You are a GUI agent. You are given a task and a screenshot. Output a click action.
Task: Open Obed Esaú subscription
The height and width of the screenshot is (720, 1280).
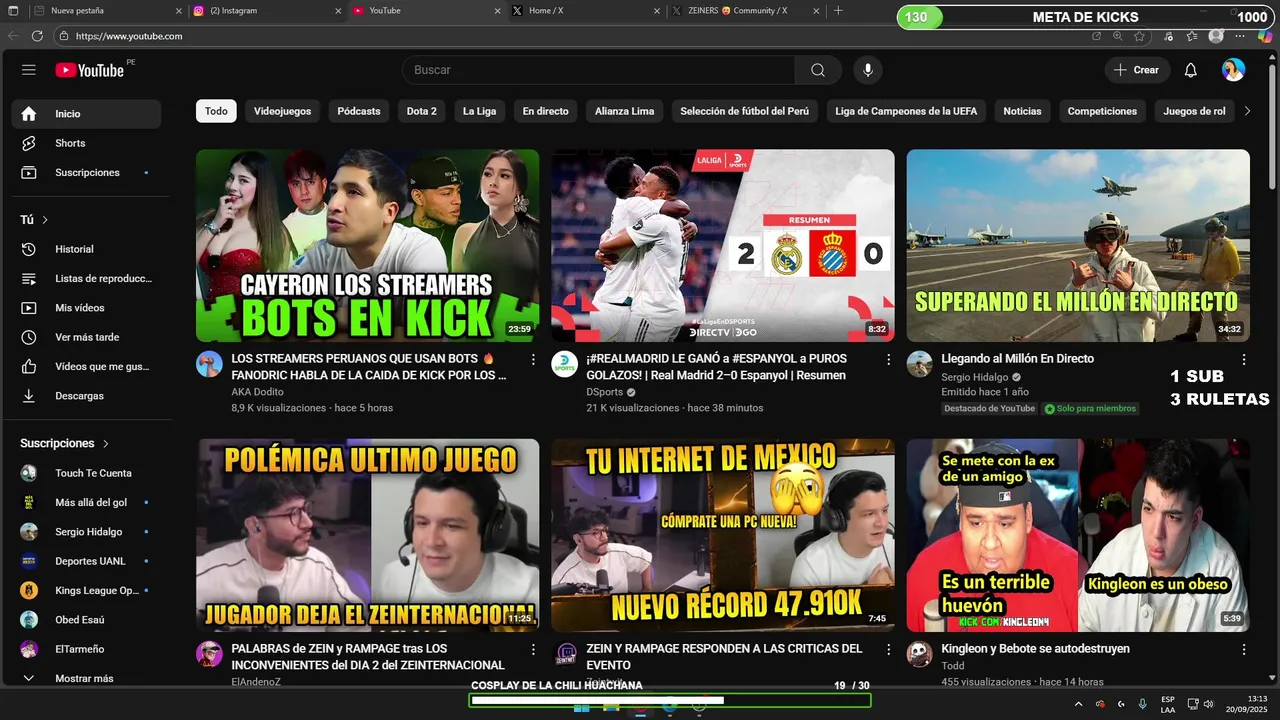point(86,620)
